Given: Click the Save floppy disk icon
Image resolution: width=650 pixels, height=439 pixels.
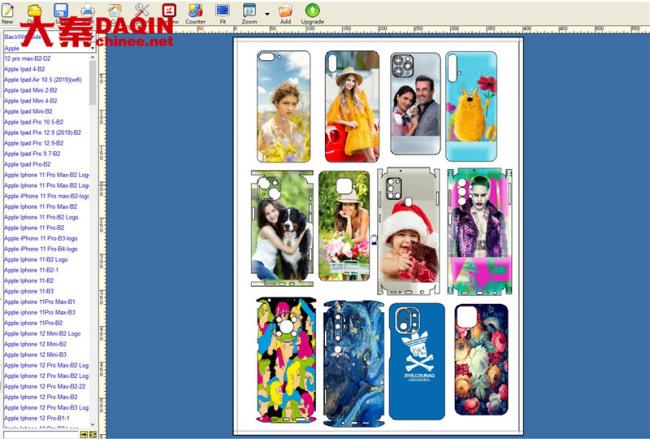Looking at the screenshot, I should [x=60, y=10].
